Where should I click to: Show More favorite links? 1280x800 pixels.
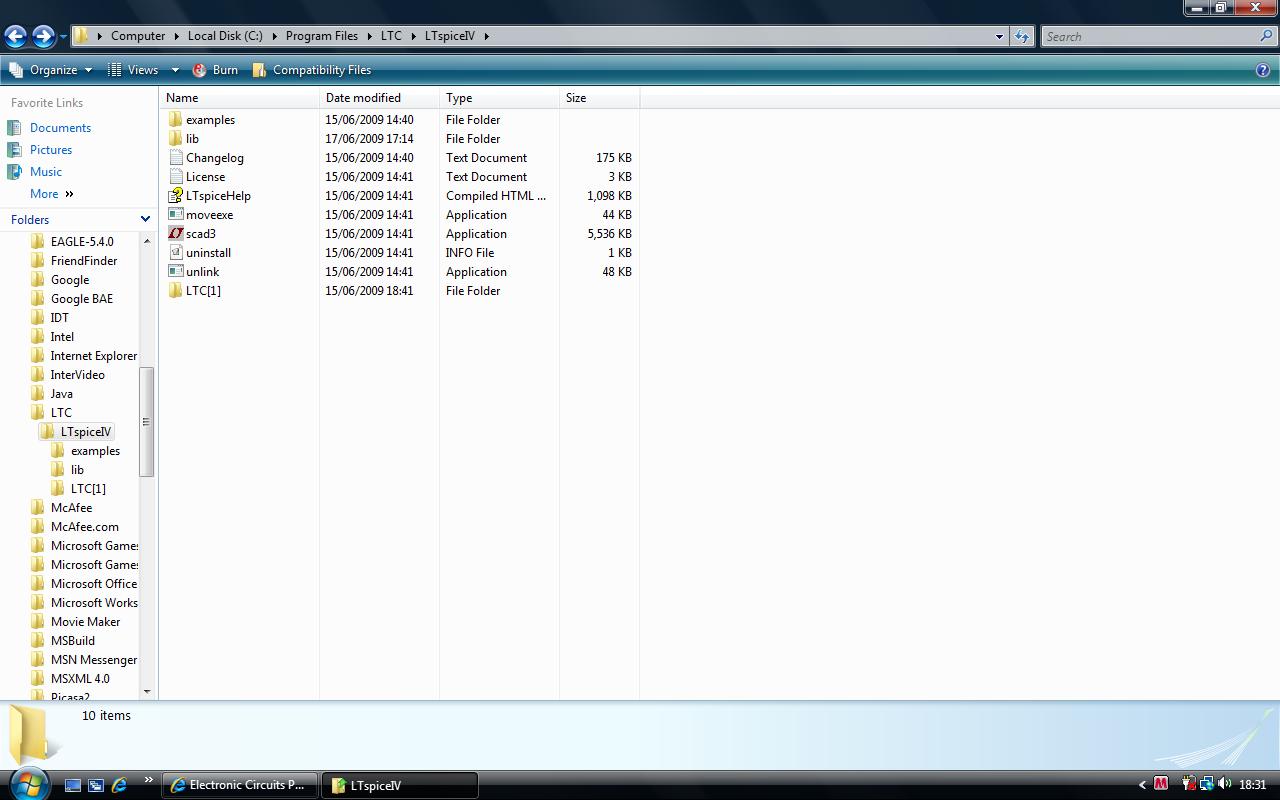click(x=52, y=194)
